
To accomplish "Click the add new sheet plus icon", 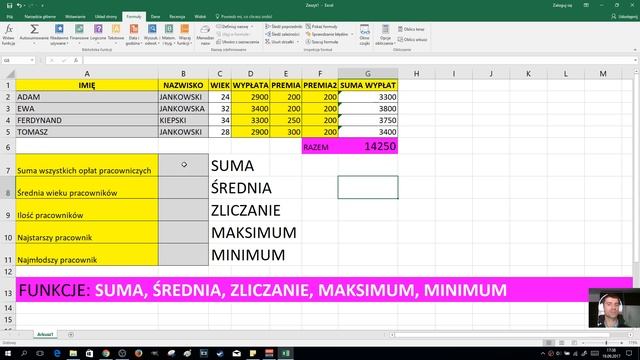I will tap(71, 334).
